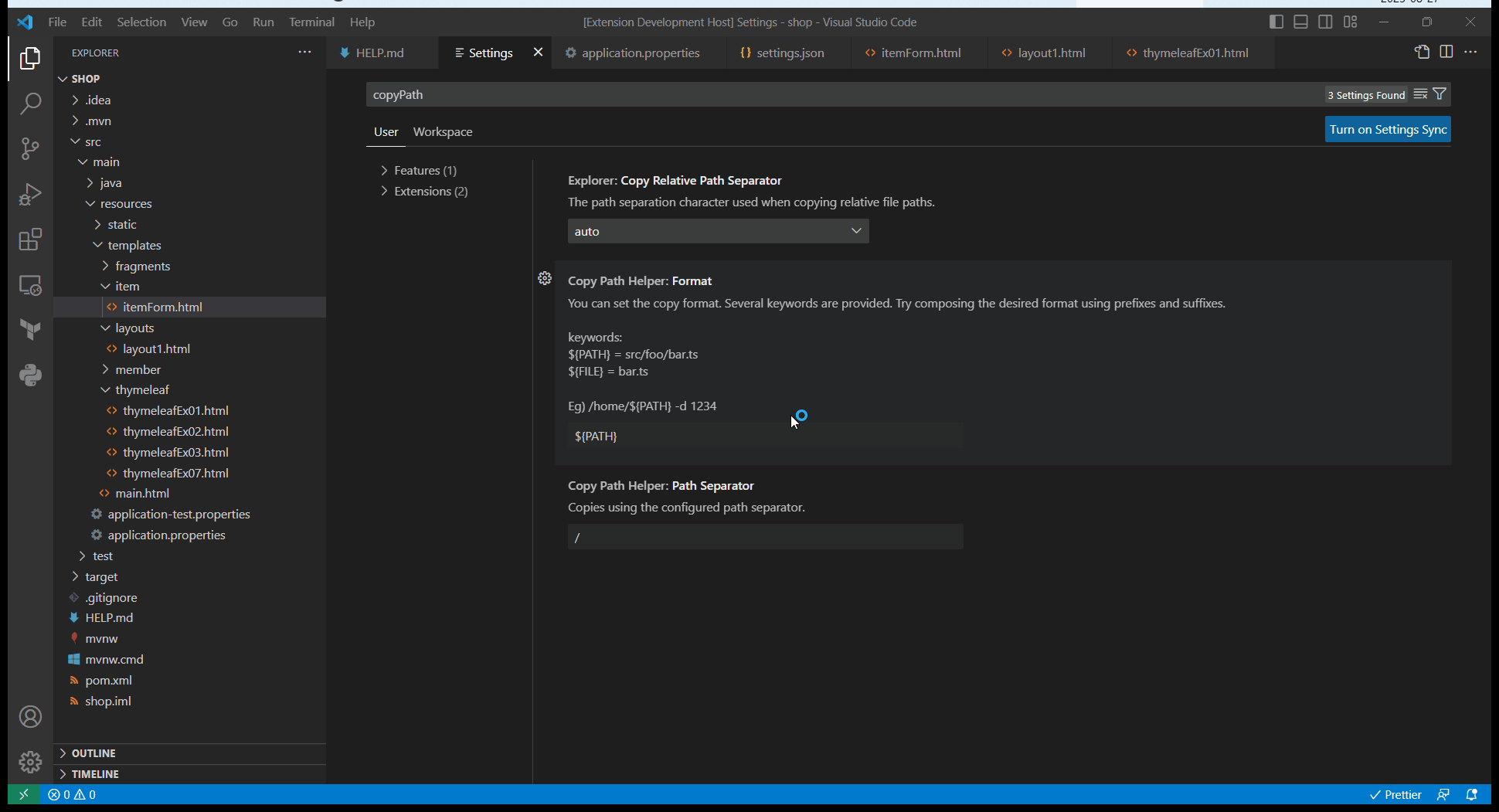Toggle primary side bar layout icon
1499x812 pixels.
(x=1276, y=22)
